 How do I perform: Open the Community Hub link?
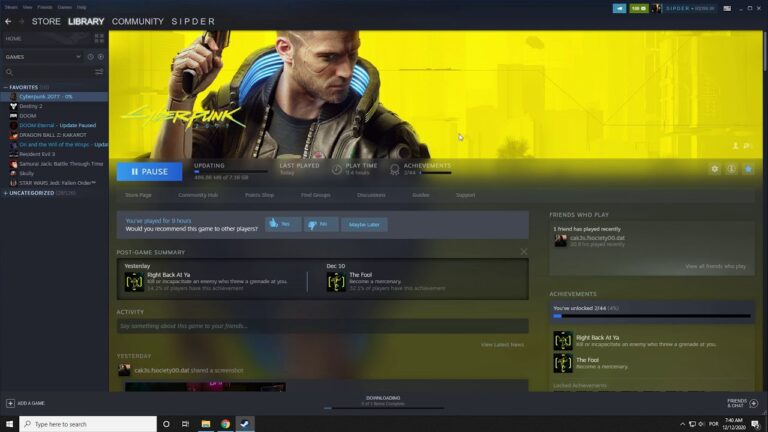(198, 195)
